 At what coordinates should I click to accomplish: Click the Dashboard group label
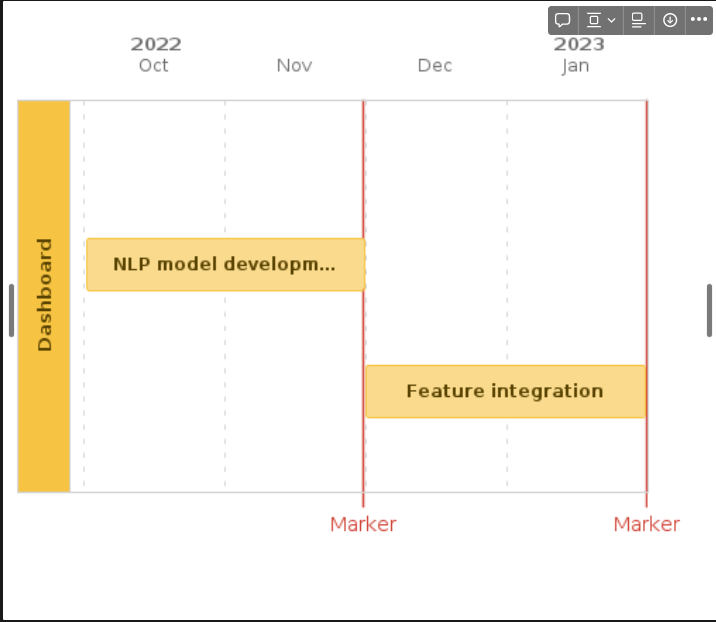pos(44,295)
